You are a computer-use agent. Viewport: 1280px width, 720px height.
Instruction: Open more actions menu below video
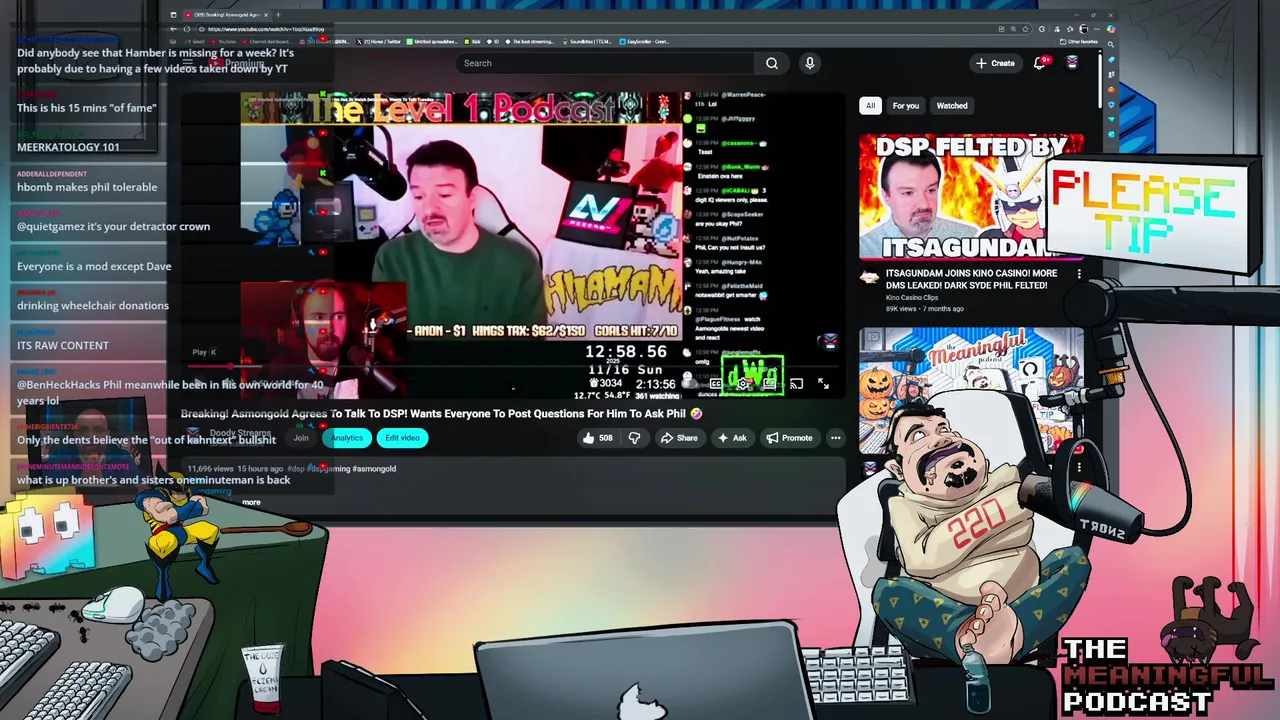[x=836, y=438]
